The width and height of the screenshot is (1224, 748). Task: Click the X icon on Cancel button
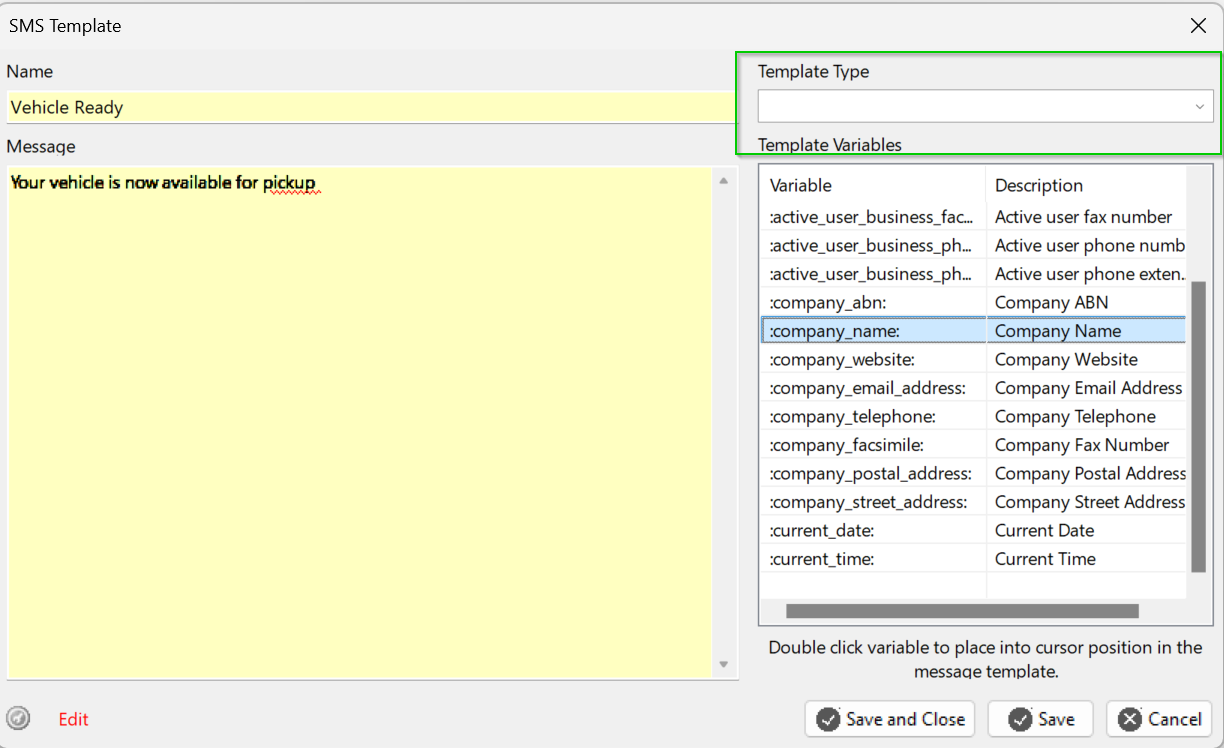click(1130, 719)
